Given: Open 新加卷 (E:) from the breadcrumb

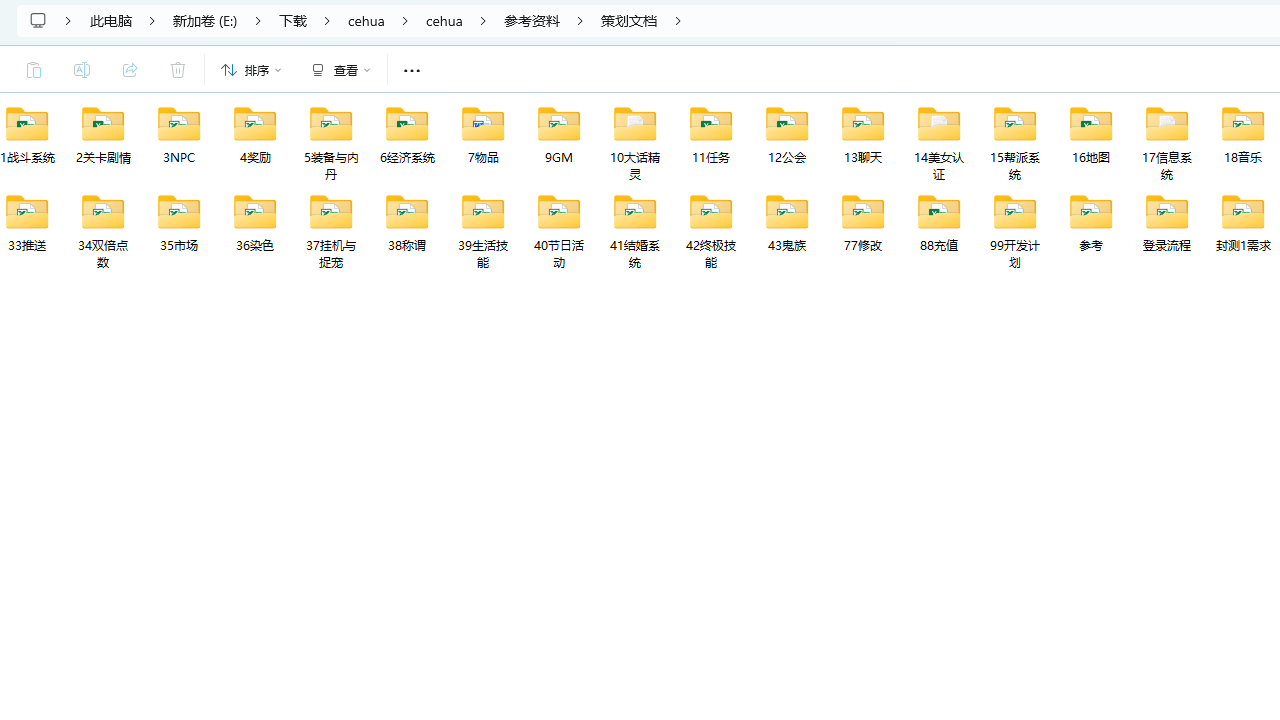Looking at the screenshot, I should pos(205,20).
